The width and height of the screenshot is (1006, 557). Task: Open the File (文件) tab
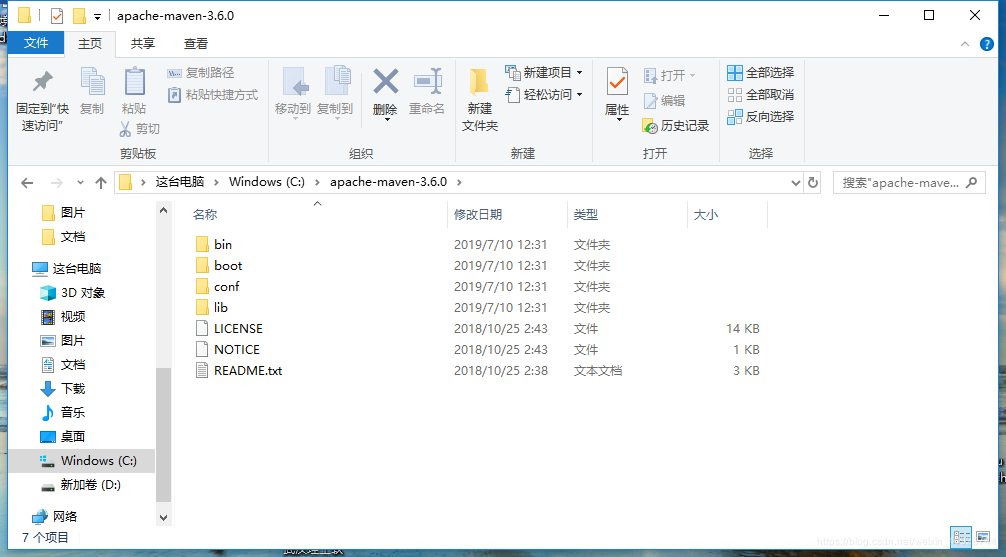point(36,43)
